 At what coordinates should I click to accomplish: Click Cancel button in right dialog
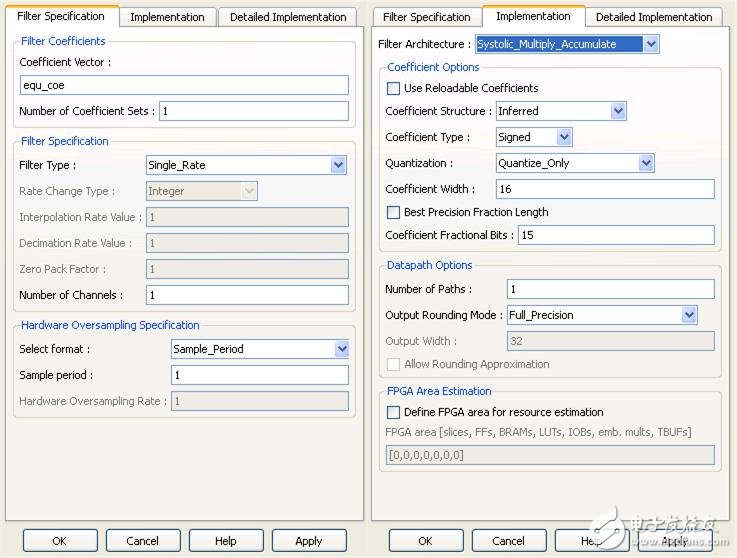pyautogui.click(x=508, y=541)
